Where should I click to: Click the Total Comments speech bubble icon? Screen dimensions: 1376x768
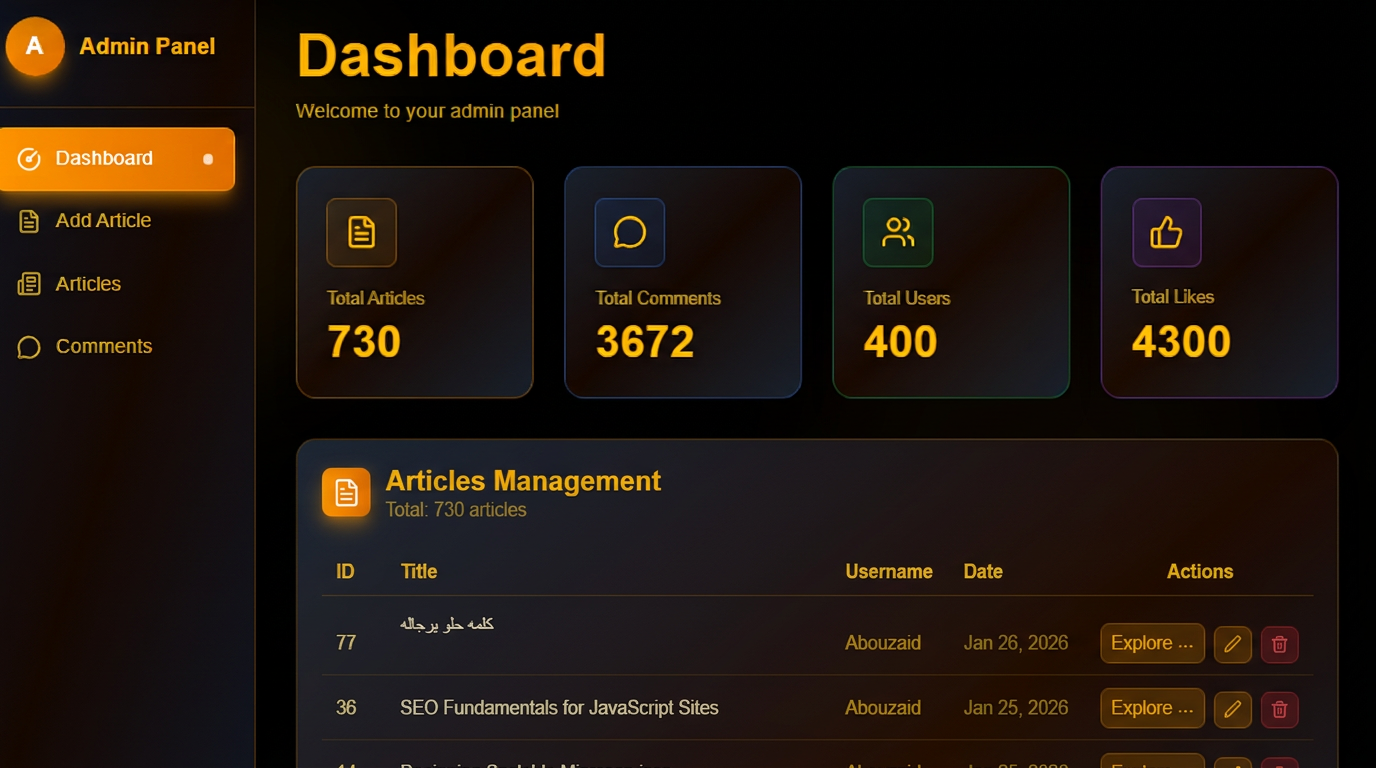tap(630, 232)
